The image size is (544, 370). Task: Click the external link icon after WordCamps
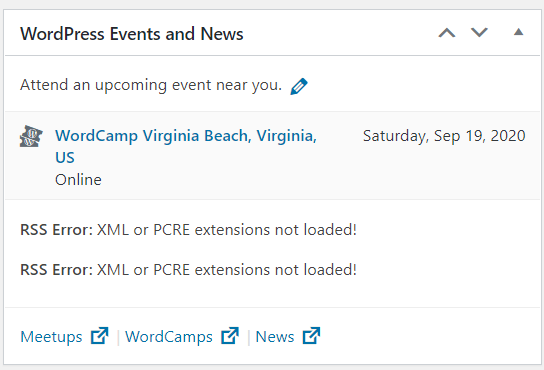(x=230, y=336)
